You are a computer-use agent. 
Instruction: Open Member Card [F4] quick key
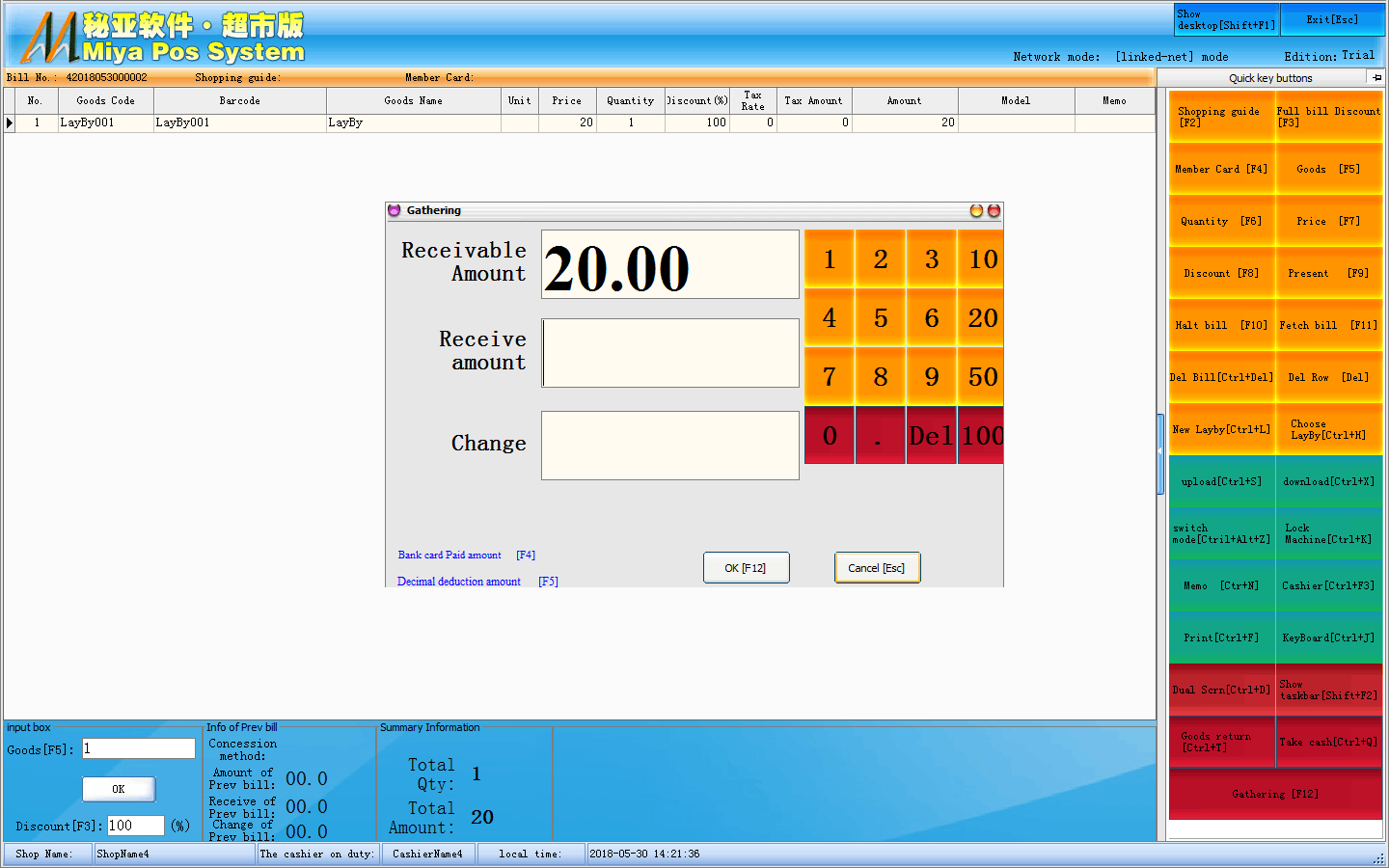pyautogui.click(x=1221, y=169)
